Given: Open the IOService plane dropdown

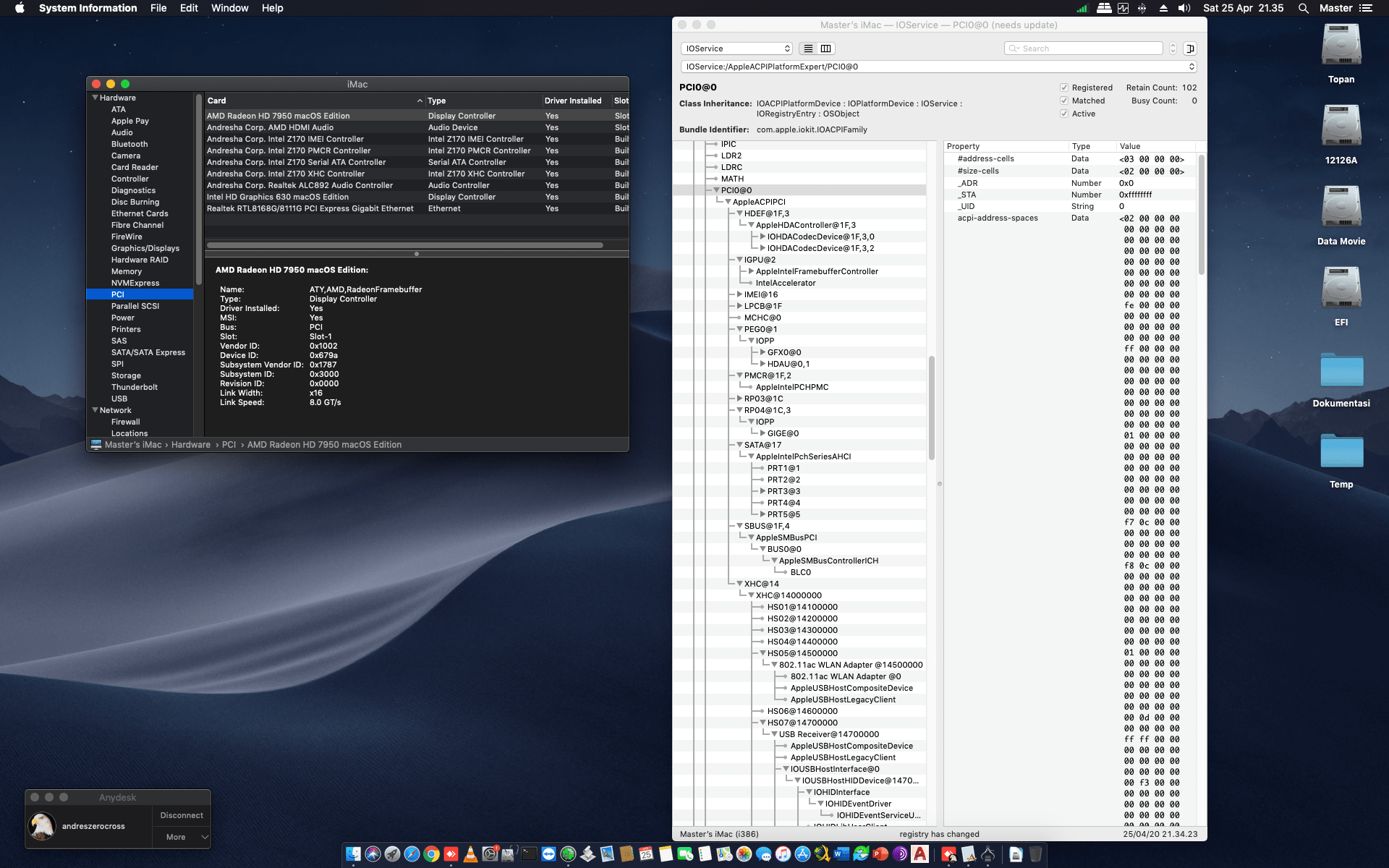Looking at the screenshot, I should pos(736,48).
